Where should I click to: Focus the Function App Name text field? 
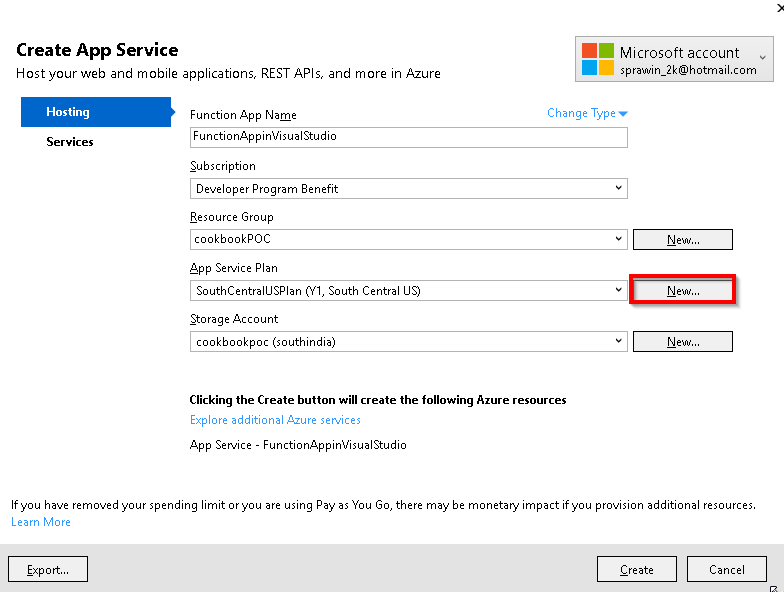tap(408, 137)
